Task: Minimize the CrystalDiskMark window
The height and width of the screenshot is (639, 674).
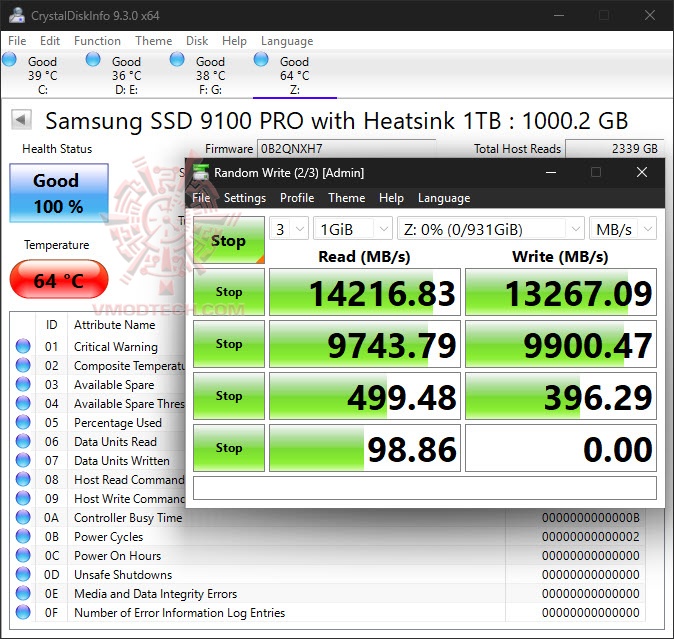Action: [551, 172]
